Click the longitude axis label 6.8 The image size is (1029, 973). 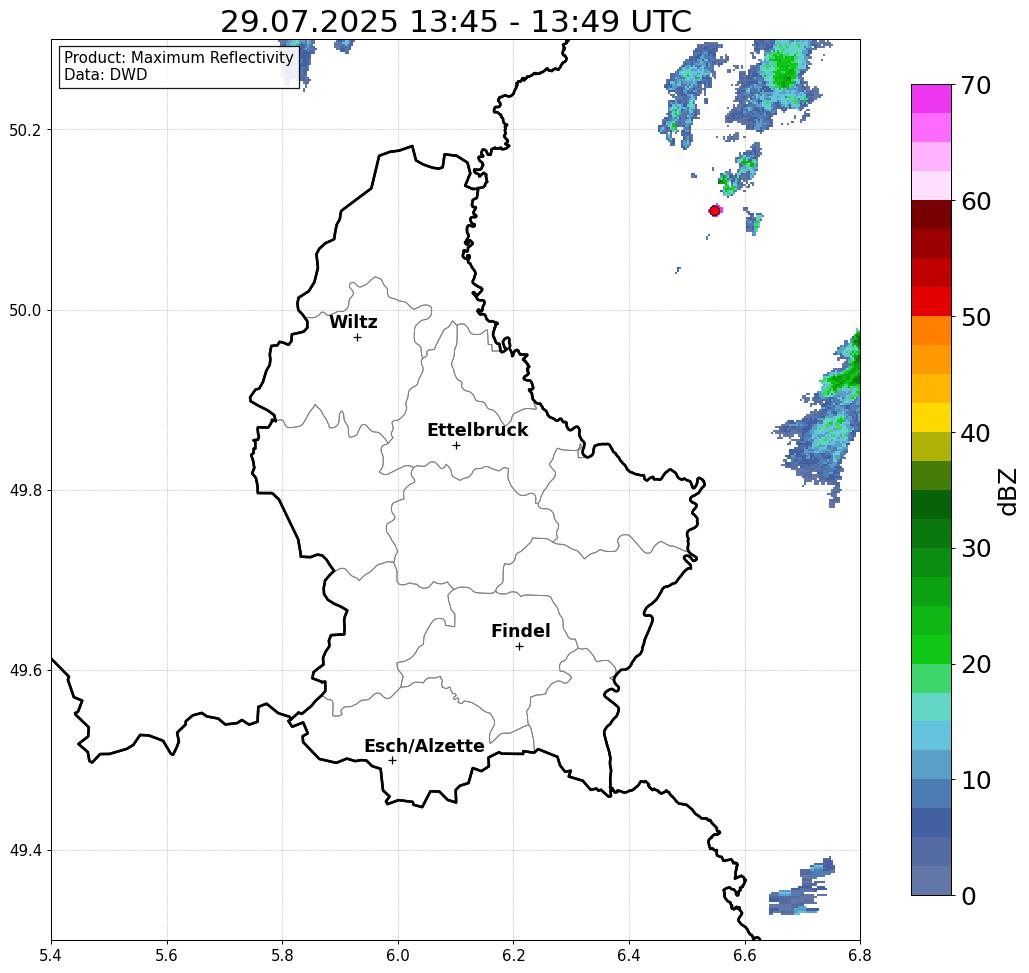(860, 955)
